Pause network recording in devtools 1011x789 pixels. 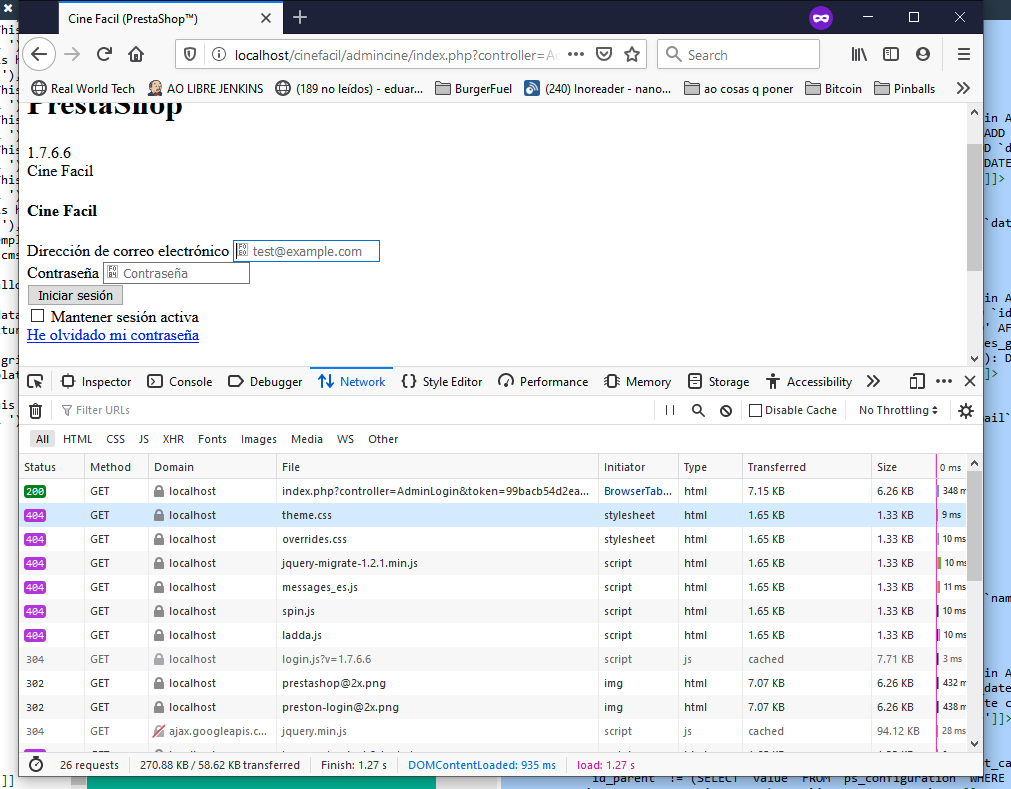pyautogui.click(x=670, y=411)
